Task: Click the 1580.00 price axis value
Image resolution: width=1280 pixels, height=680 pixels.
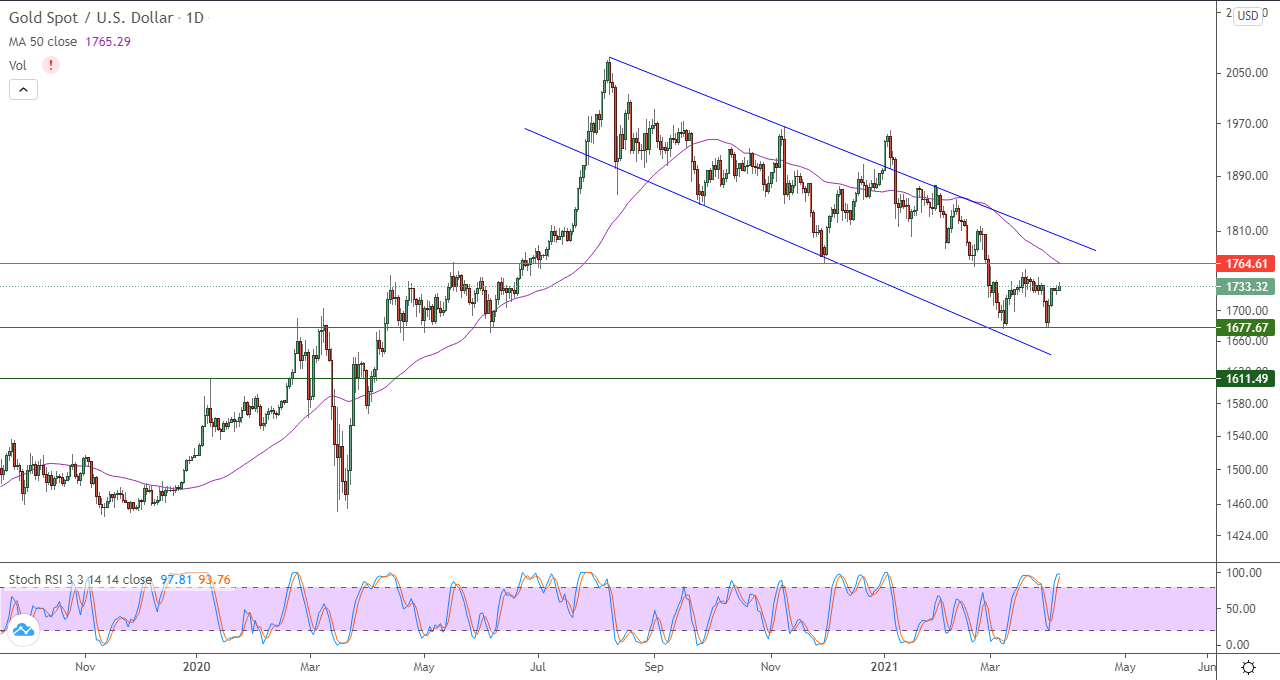Action: coord(1246,404)
